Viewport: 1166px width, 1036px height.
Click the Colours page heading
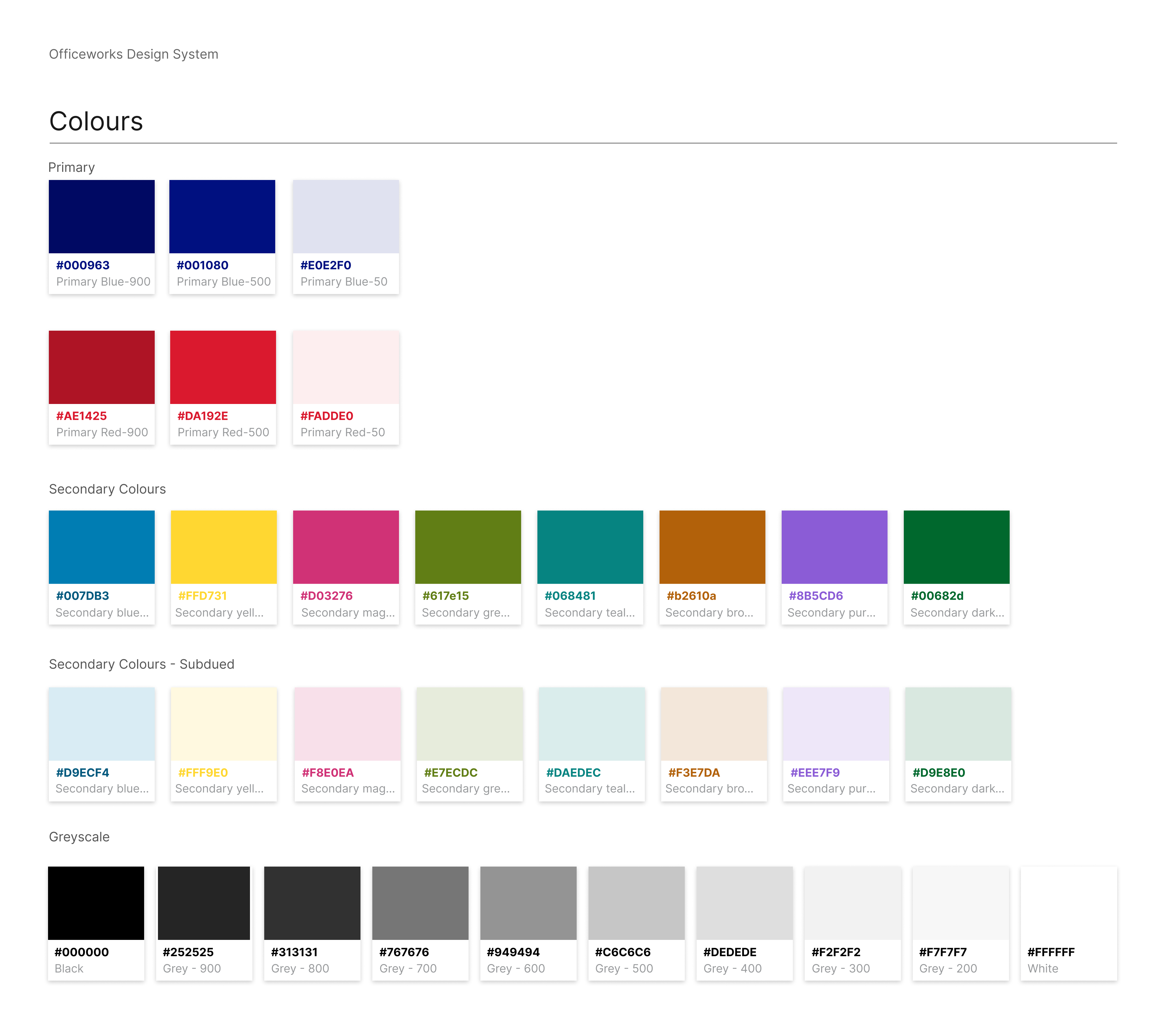coord(95,121)
